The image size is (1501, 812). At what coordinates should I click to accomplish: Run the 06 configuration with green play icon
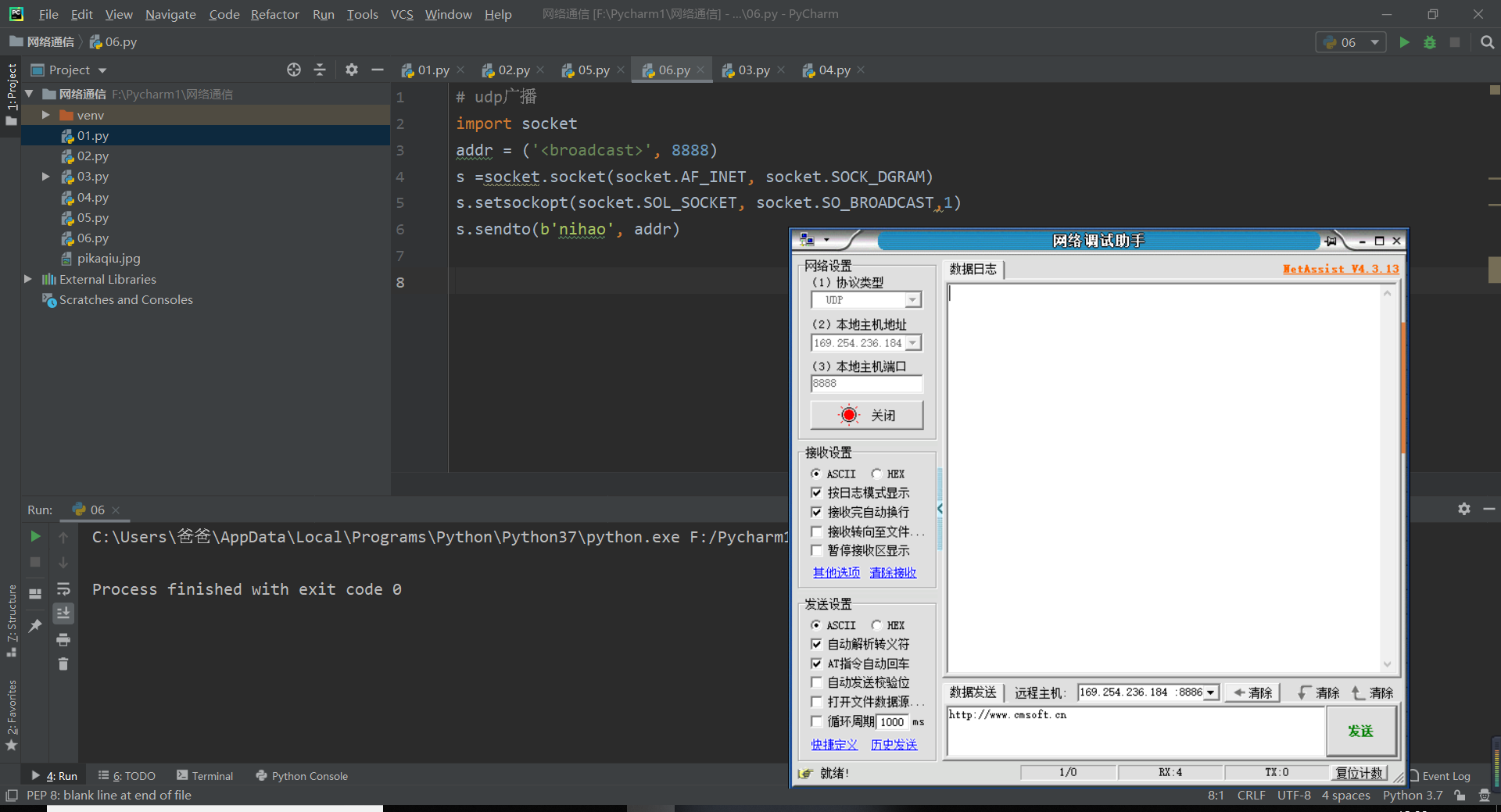(1404, 42)
